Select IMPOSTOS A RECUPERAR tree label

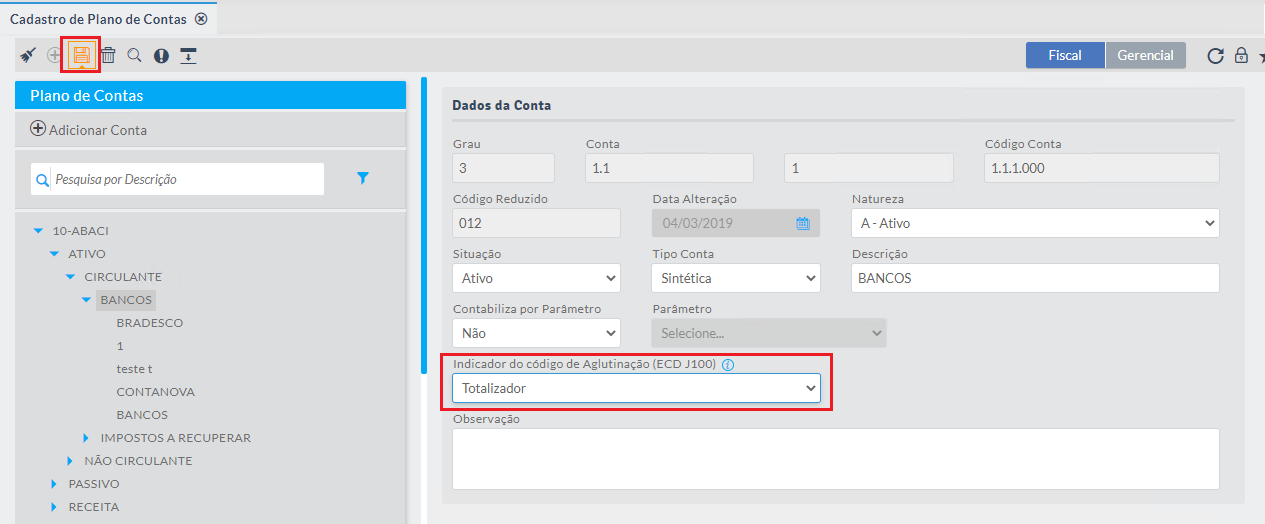pos(175,438)
